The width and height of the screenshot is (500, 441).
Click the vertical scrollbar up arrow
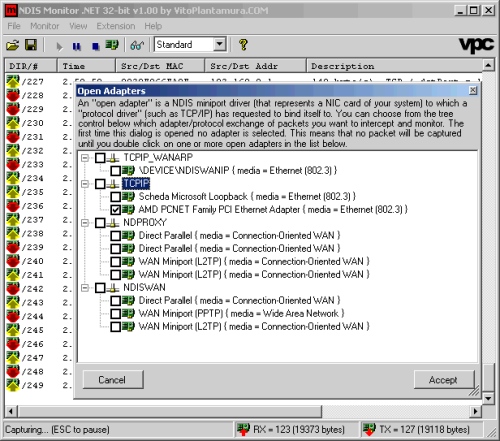point(488,65)
